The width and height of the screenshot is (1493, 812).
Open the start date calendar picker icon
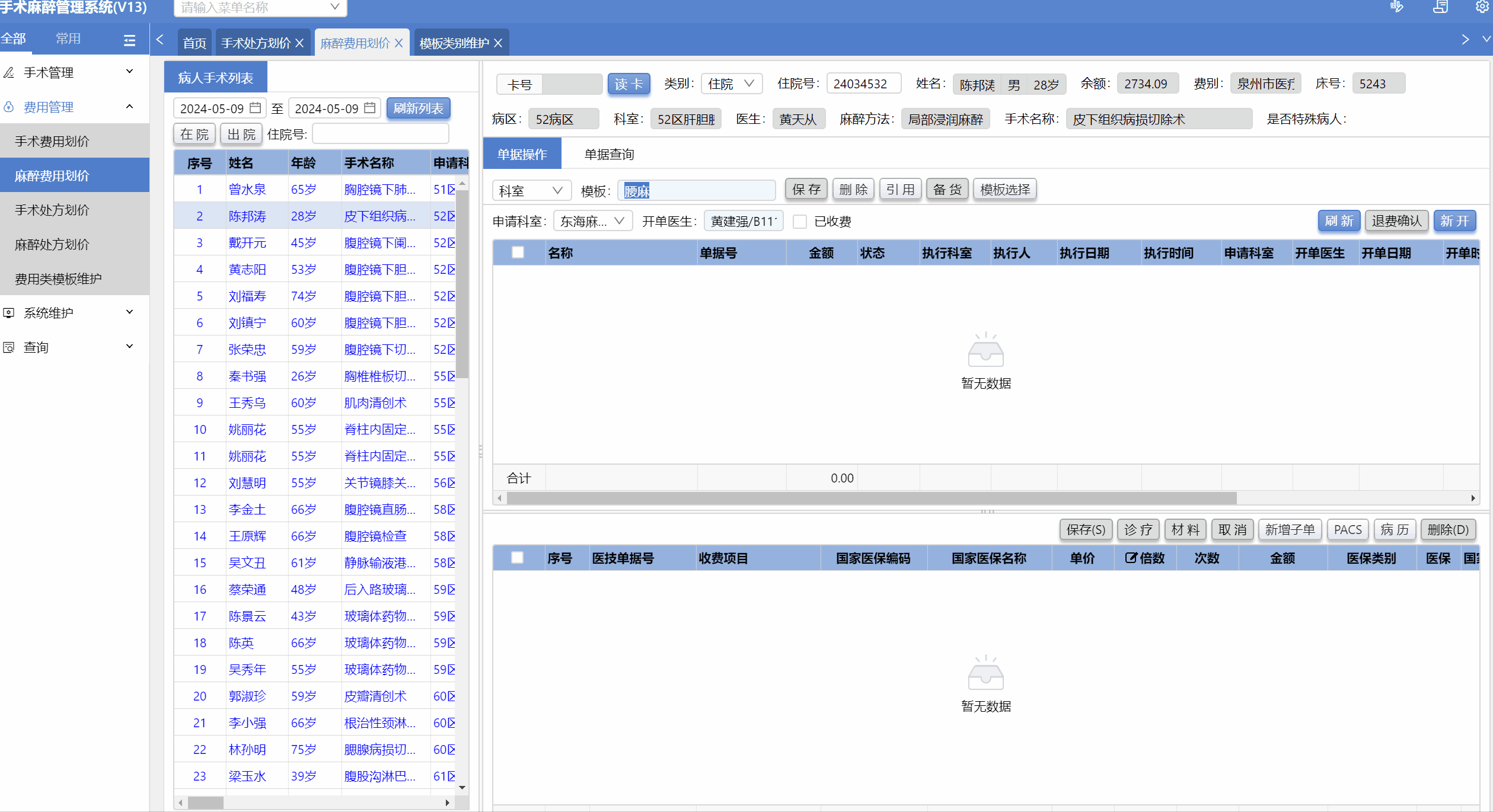tap(256, 108)
